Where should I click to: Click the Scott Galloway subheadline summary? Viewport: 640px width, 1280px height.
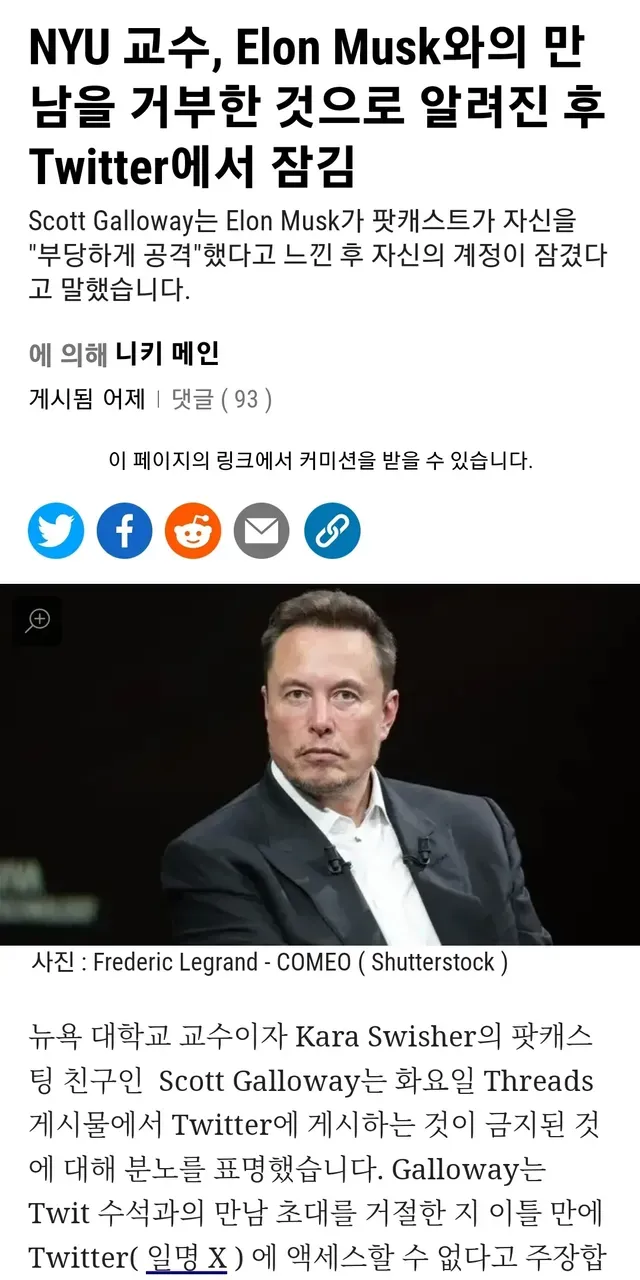[317, 255]
